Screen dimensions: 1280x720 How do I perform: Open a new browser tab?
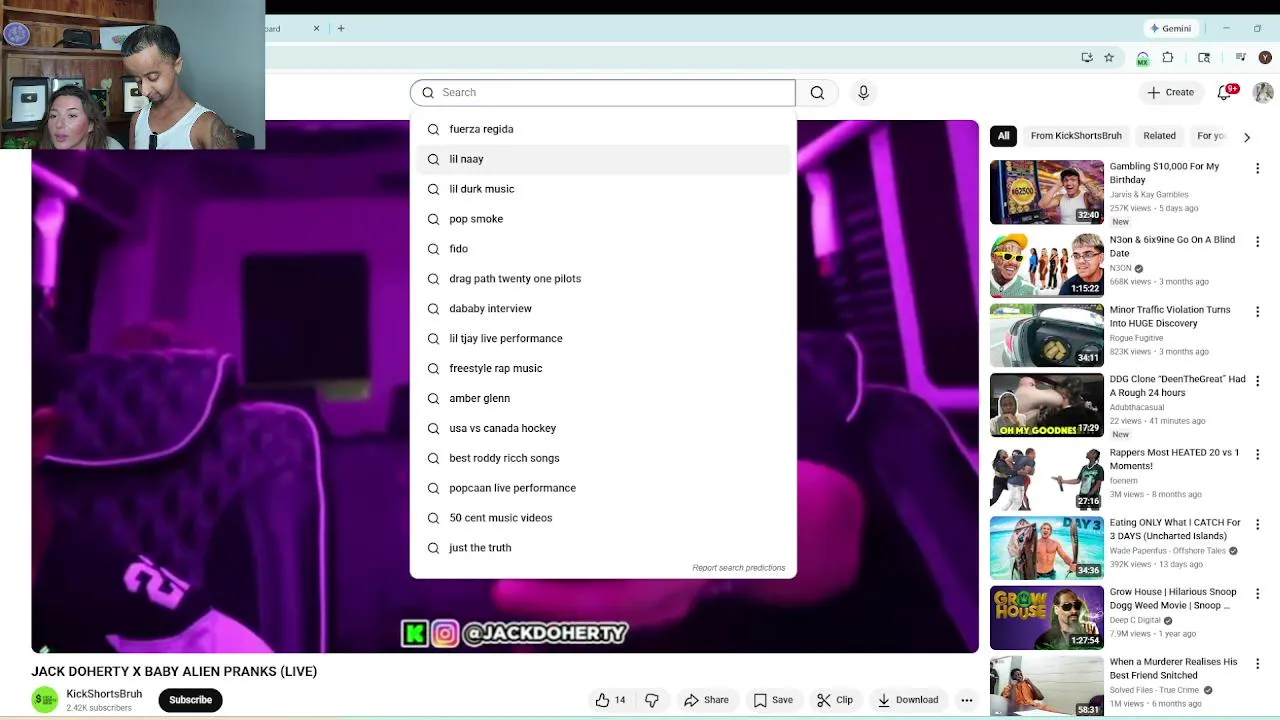[x=341, y=28]
